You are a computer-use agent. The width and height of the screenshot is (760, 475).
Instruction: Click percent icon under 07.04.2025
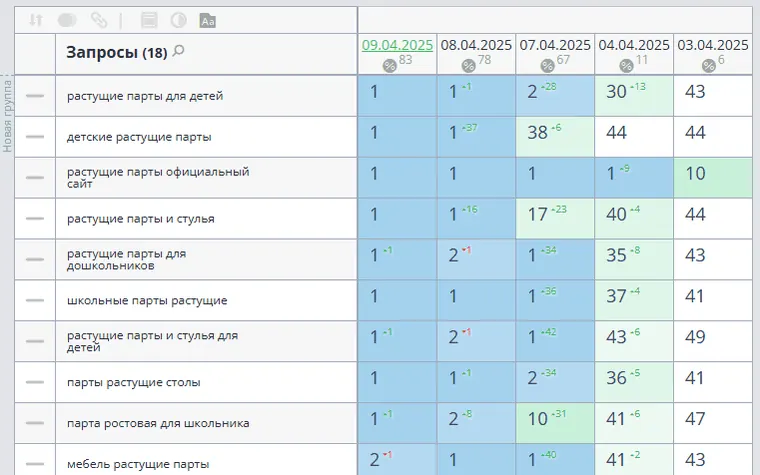tap(547, 65)
